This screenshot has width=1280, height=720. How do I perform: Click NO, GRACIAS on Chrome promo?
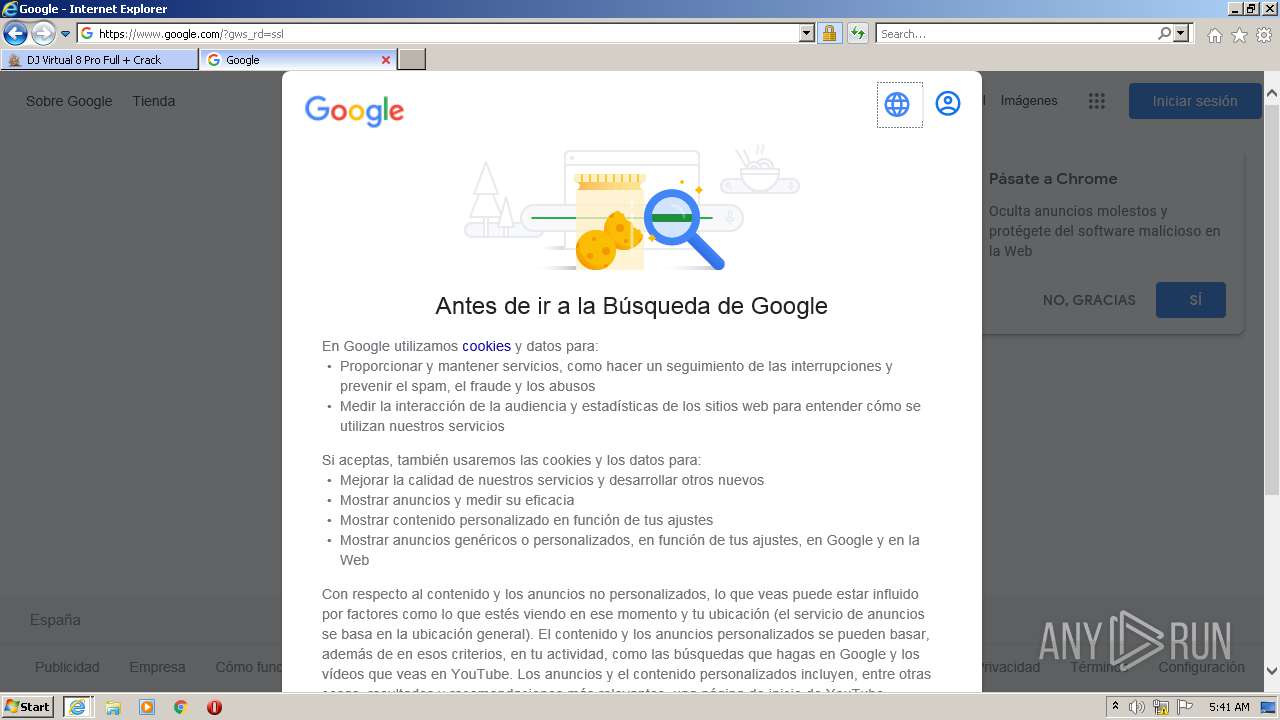click(x=1089, y=300)
